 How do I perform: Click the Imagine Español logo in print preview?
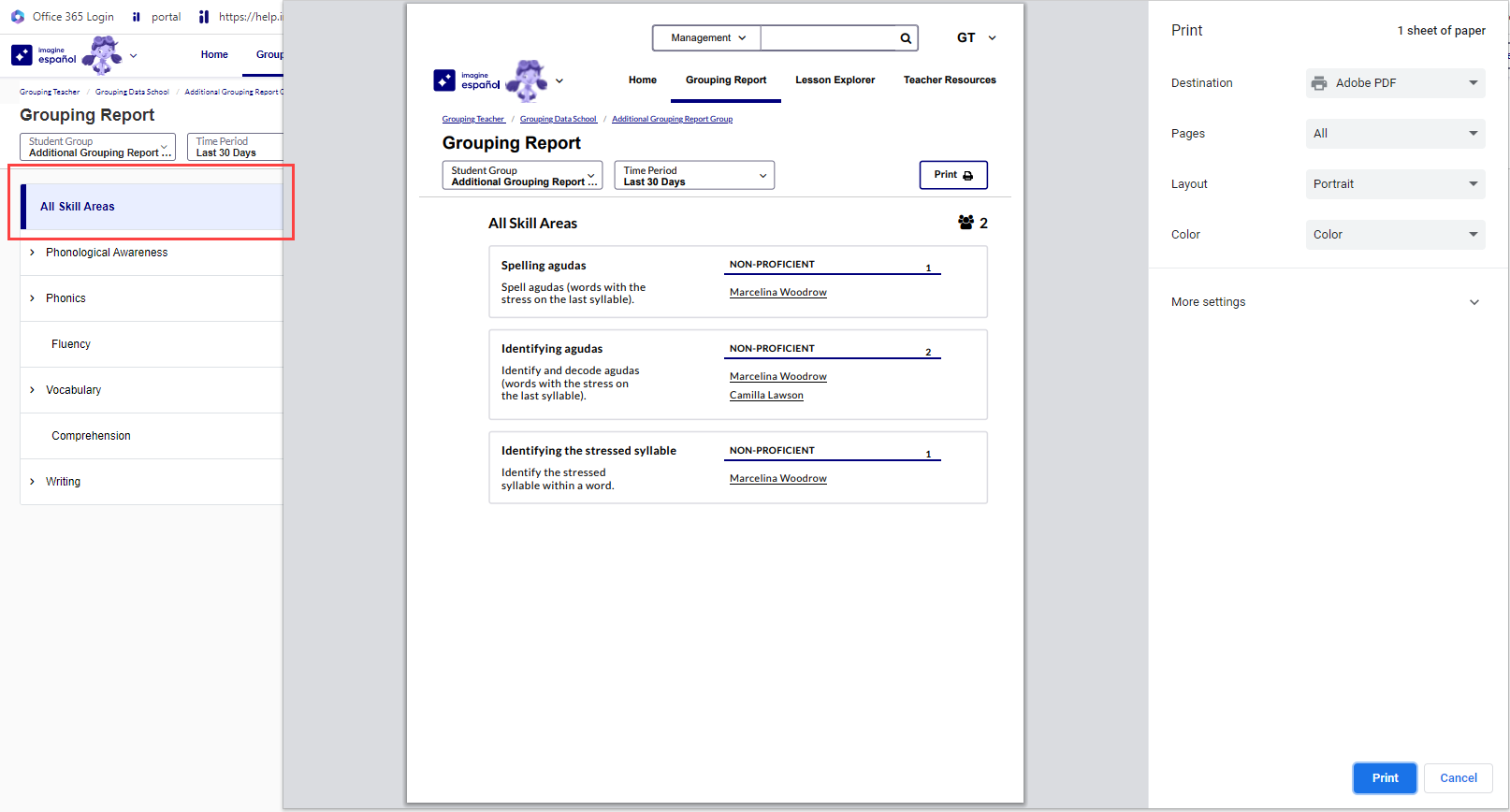pyautogui.click(x=467, y=80)
